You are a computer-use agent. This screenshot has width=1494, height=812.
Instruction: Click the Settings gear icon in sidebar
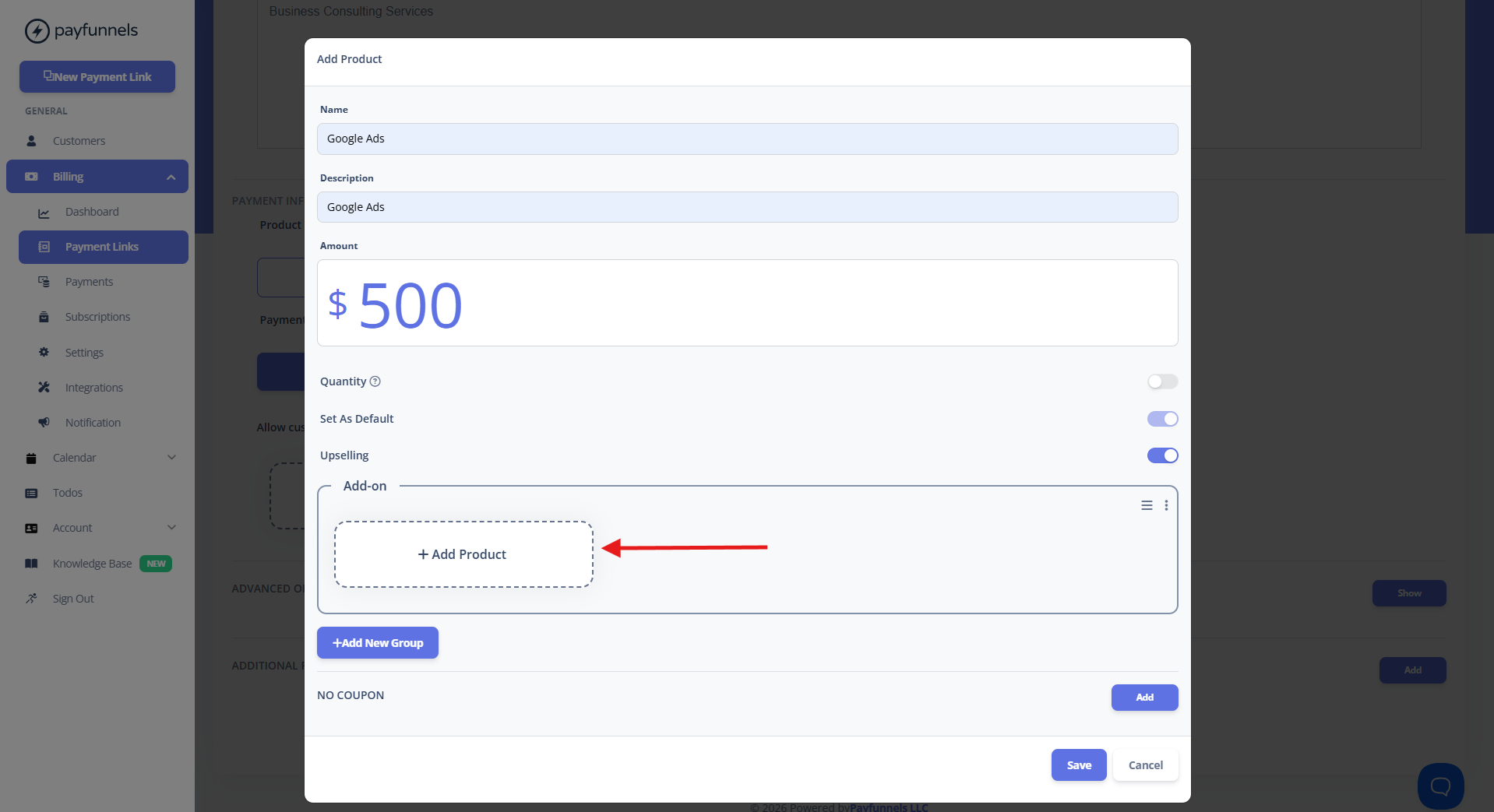point(44,352)
